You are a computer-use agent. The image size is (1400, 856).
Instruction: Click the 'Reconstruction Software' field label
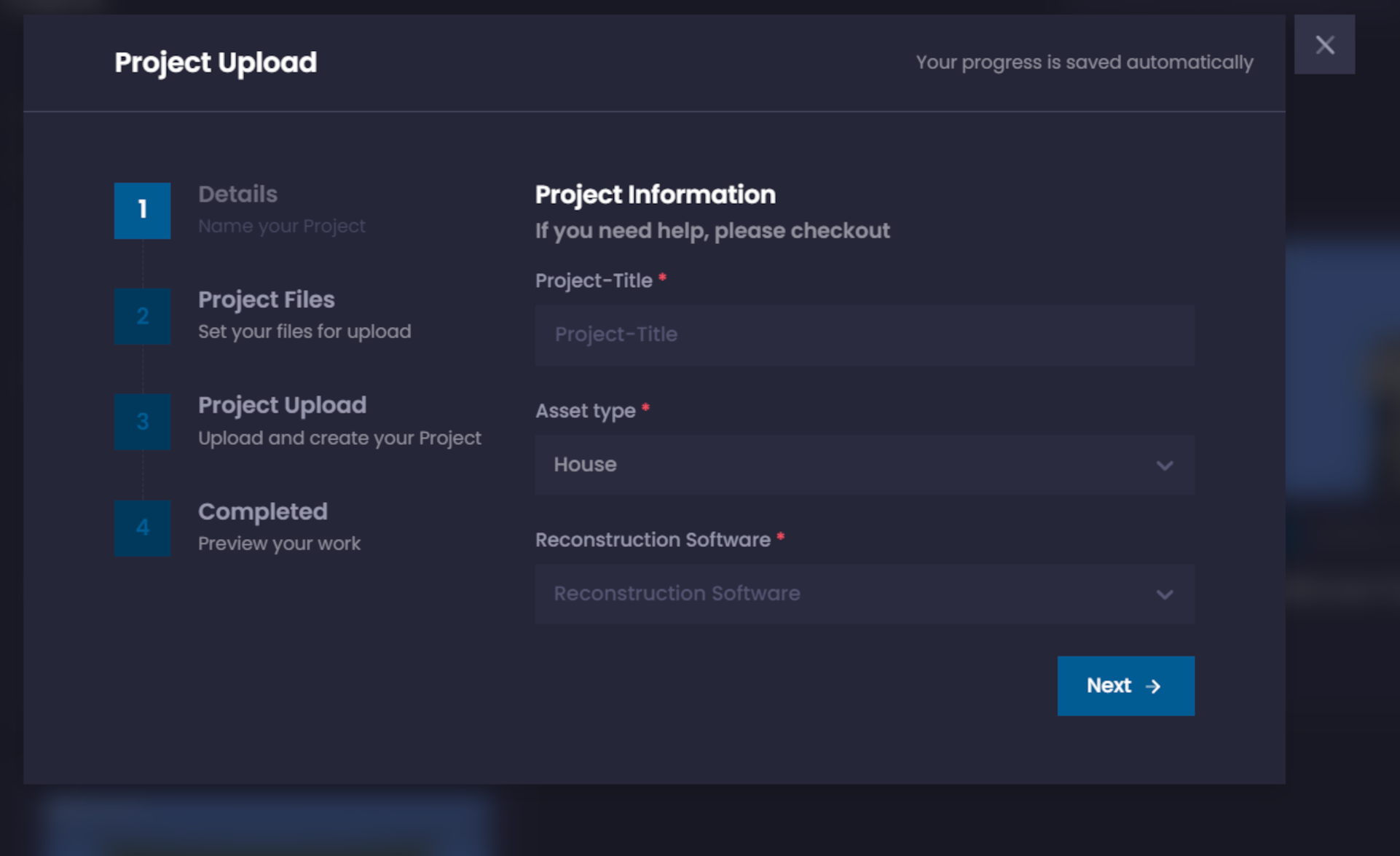pos(653,540)
